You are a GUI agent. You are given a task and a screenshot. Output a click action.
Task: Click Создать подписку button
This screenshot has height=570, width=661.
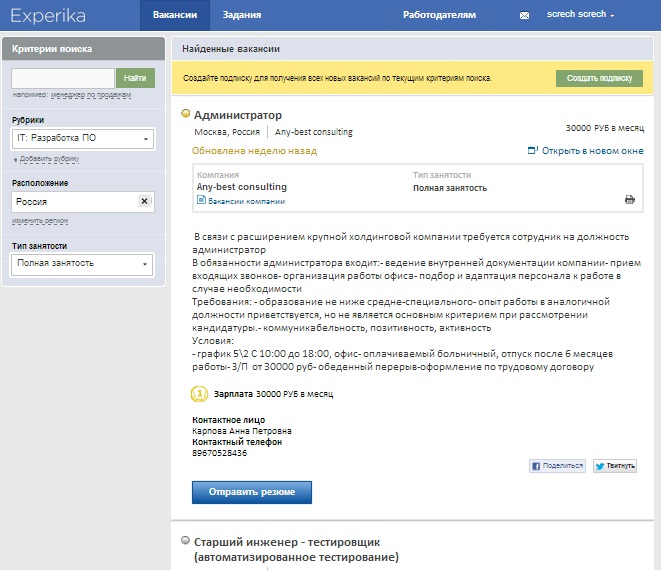[599, 78]
